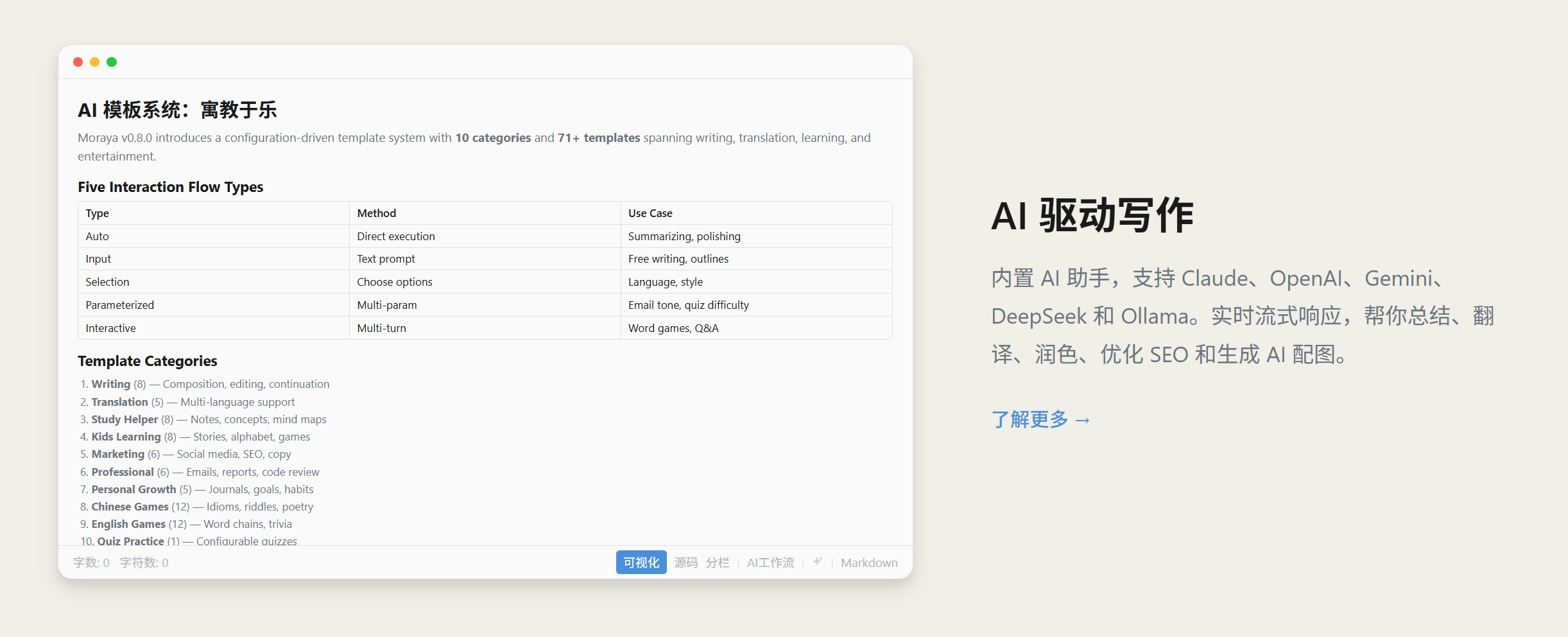1568x637 pixels.
Task: Click the Template Categories heading
Action: (148, 361)
